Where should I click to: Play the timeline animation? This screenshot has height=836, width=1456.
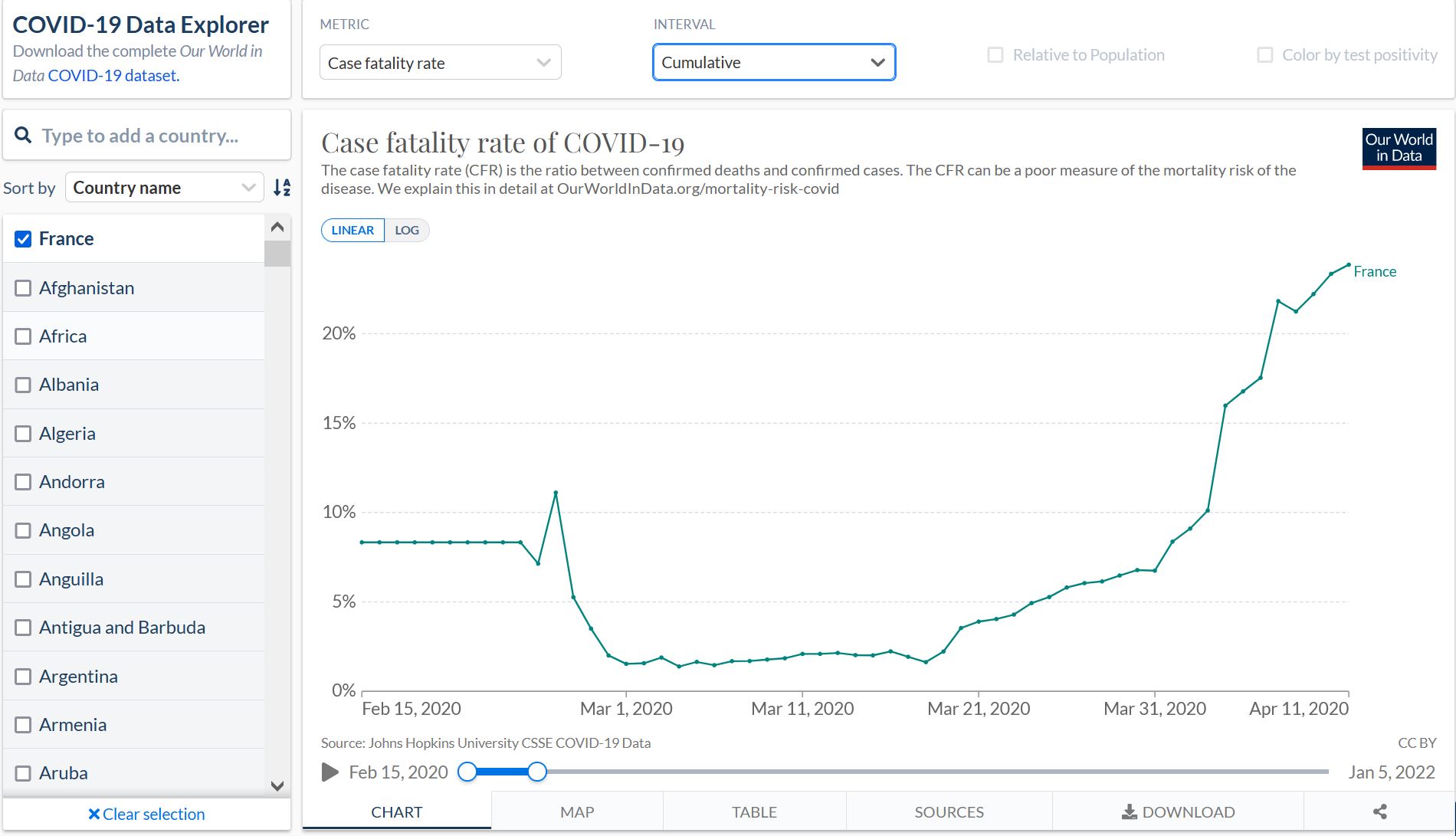330,772
